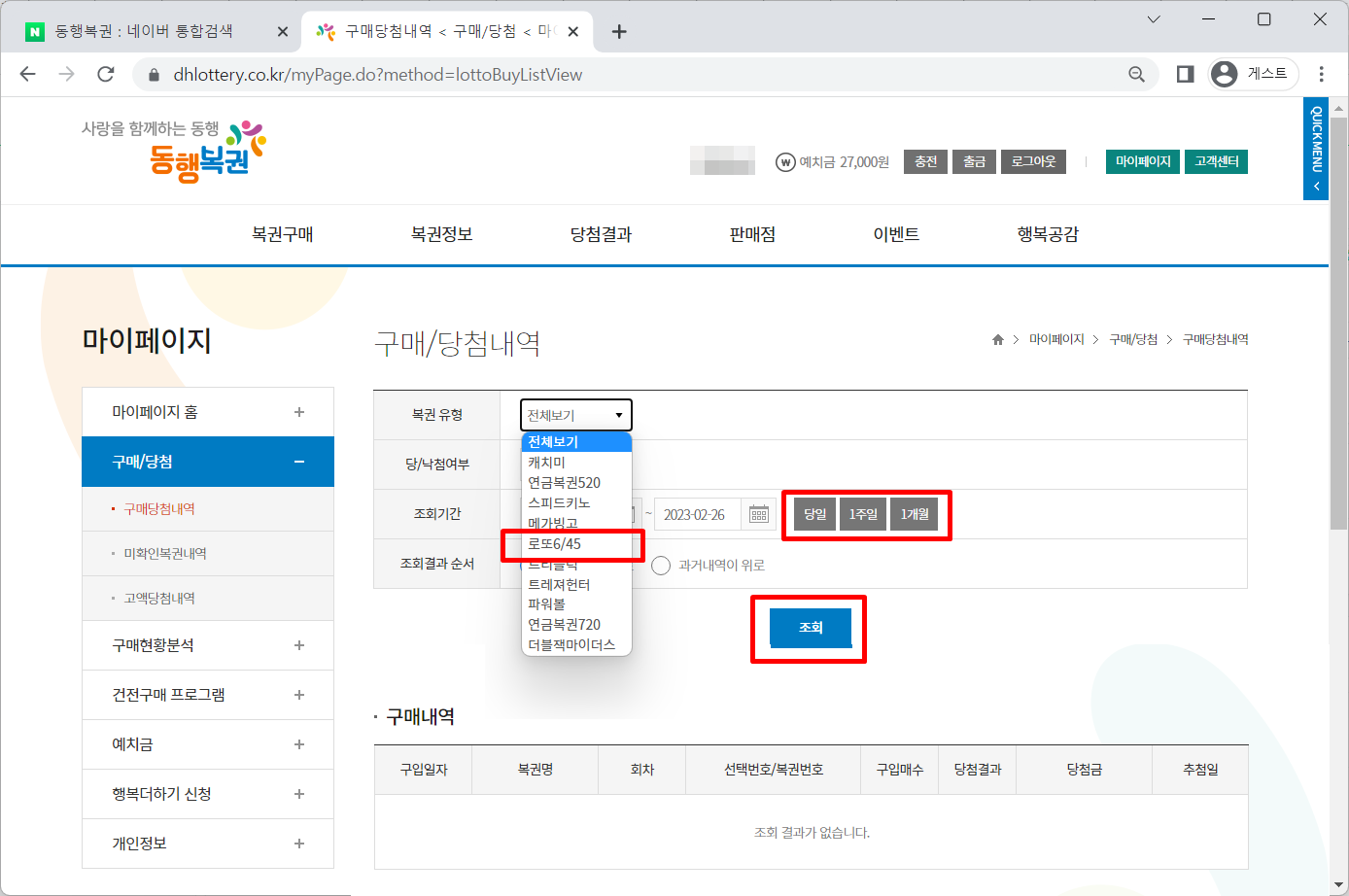Open the 행복공감 navigation menu
Screen dimensions: 1349x896
pos(1049,234)
